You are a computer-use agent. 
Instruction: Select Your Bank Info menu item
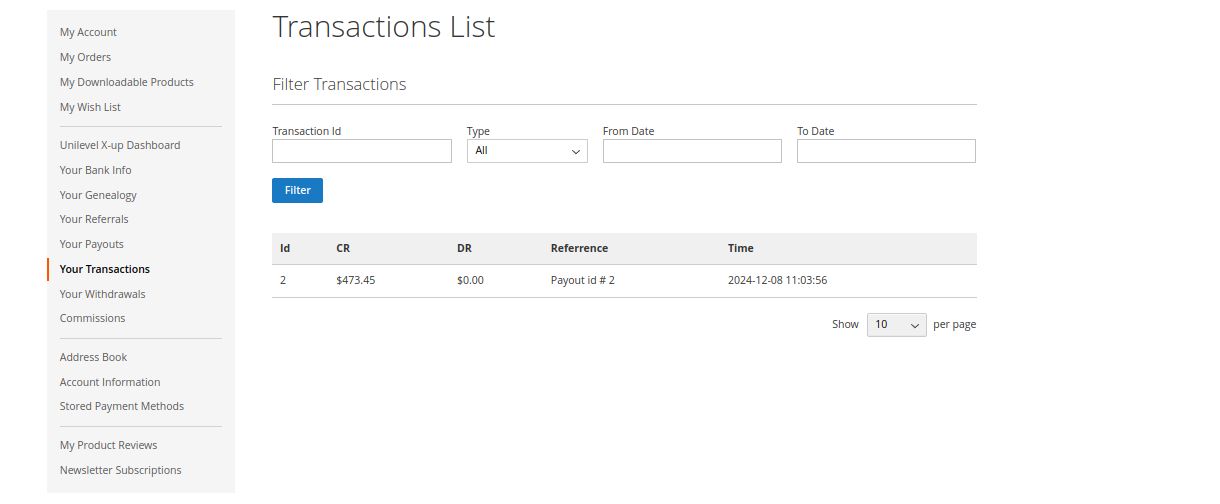[x=95, y=170]
